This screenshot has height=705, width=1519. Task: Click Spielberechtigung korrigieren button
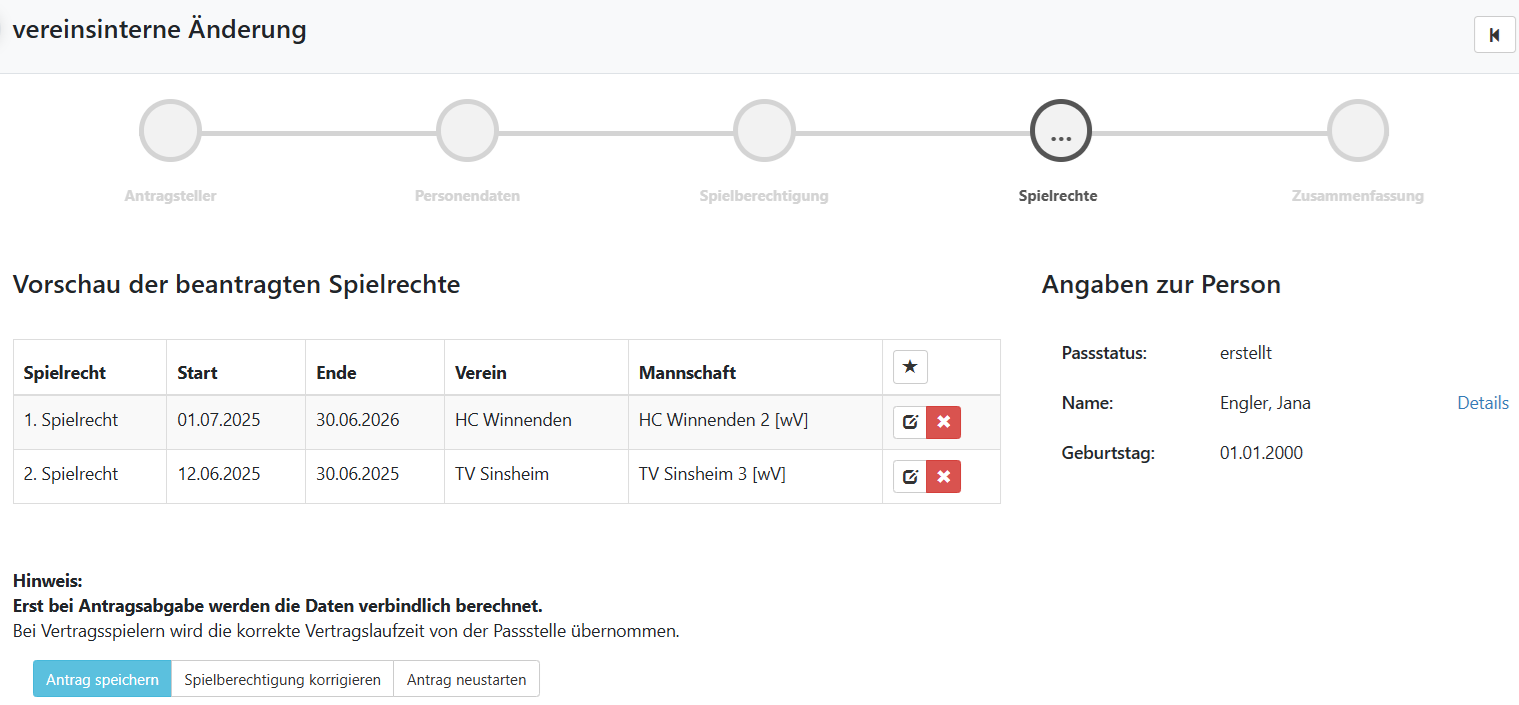pyautogui.click(x=282, y=679)
